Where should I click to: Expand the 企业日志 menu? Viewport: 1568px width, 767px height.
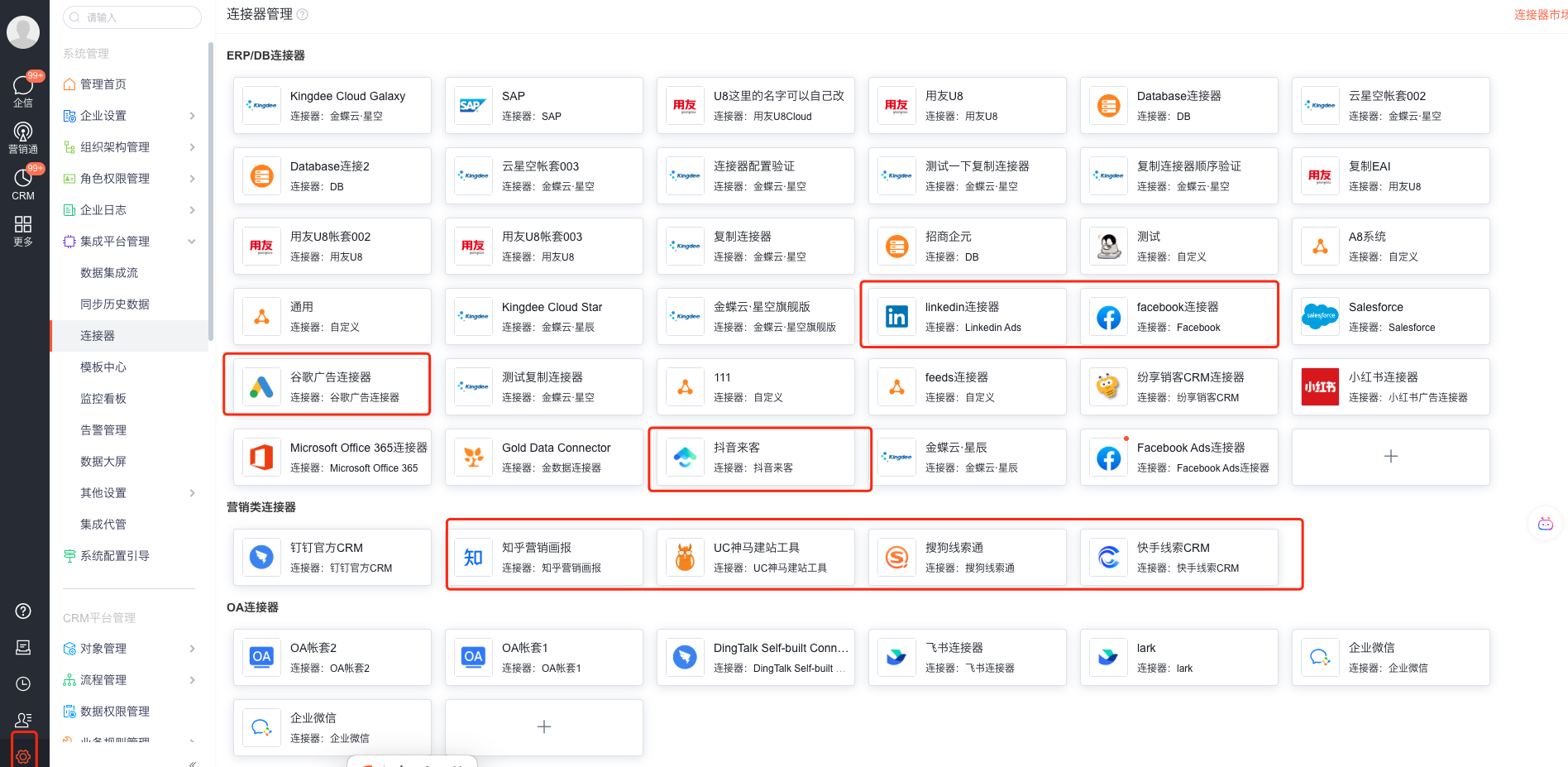pyautogui.click(x=192, y=210)
